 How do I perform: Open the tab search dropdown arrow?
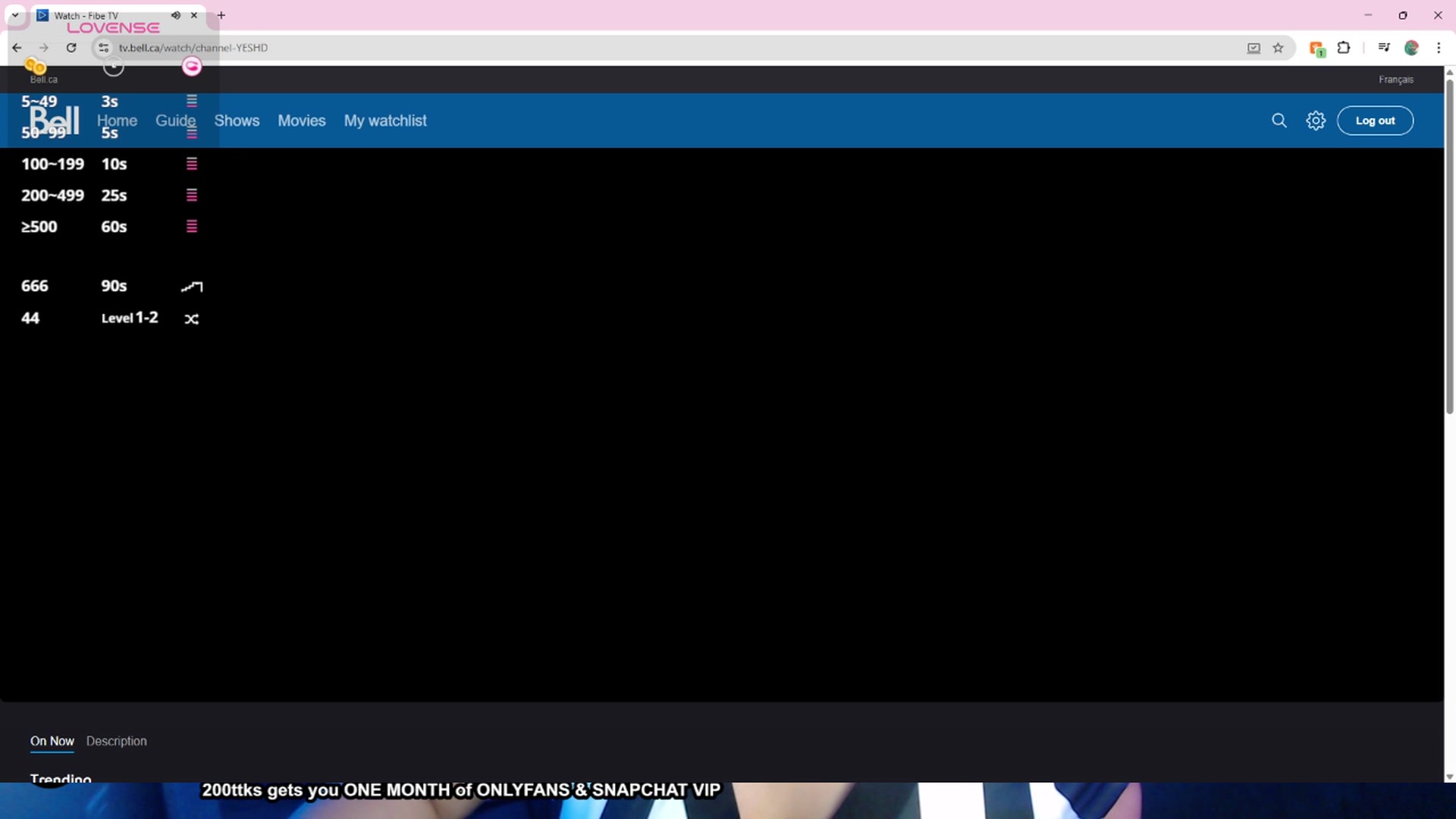[x=14, y=15]
